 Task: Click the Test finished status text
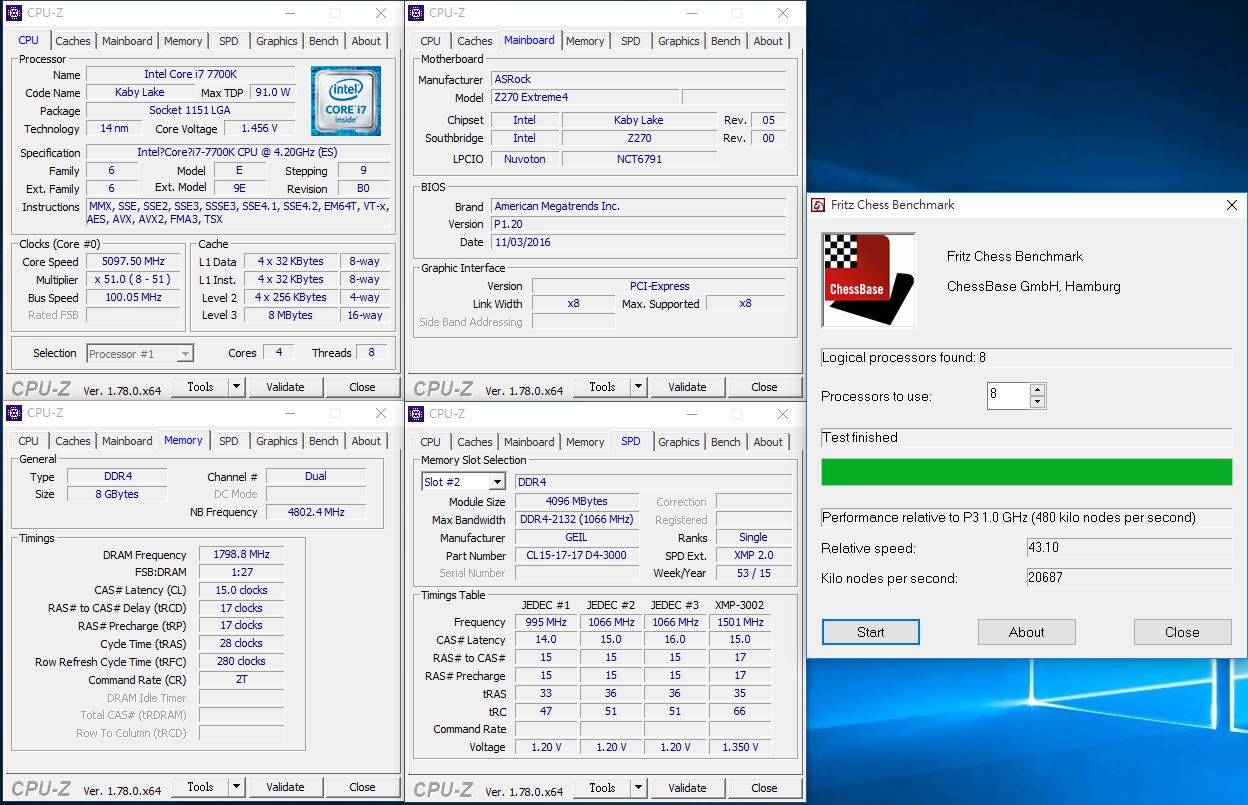[x=860, y=437]
